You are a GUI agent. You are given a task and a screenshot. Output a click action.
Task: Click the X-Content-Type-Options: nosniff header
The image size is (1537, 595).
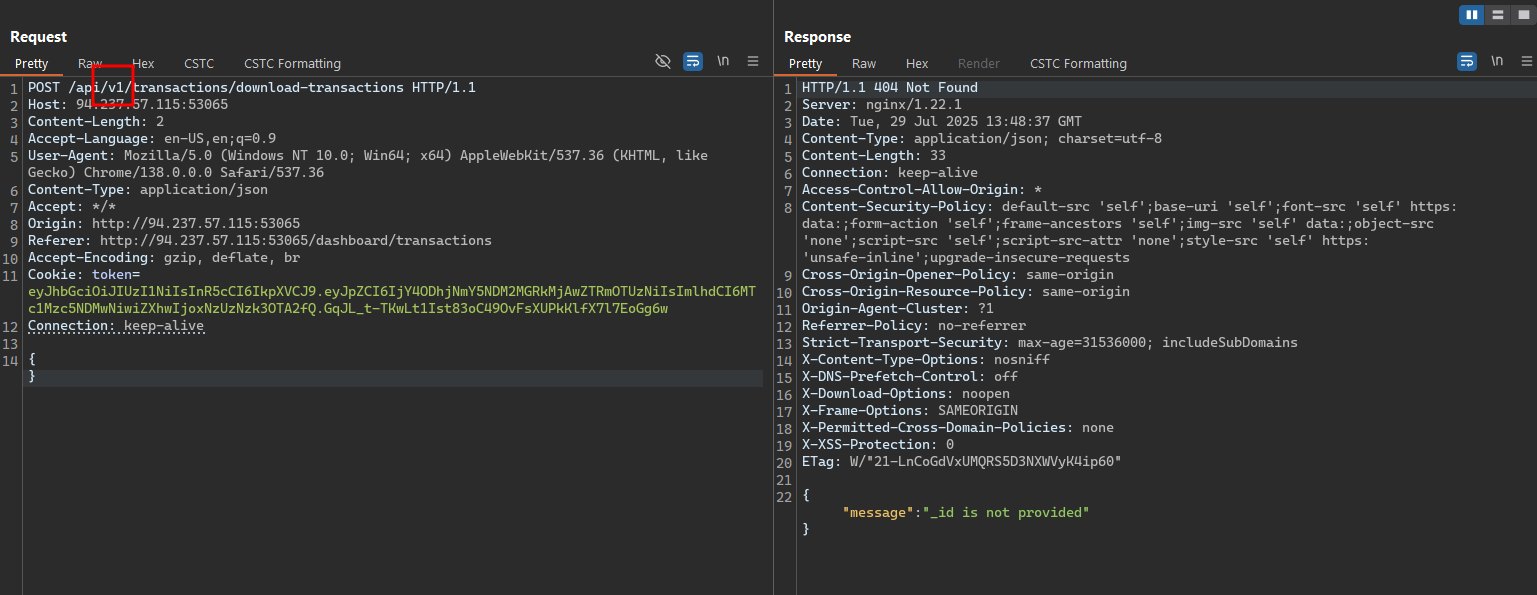click(x=926, y=359)
